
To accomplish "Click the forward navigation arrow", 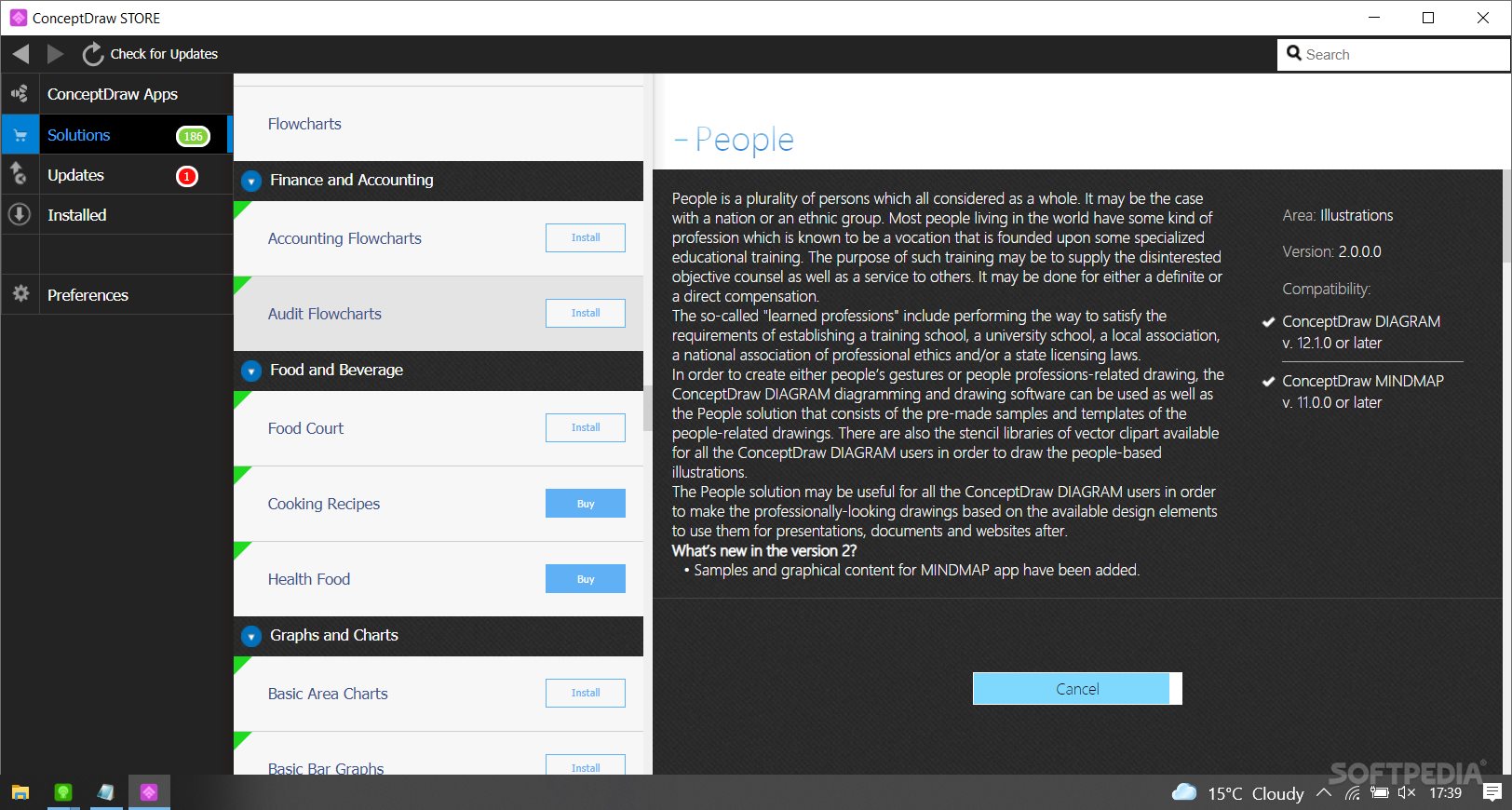I will tap(55, 54).
